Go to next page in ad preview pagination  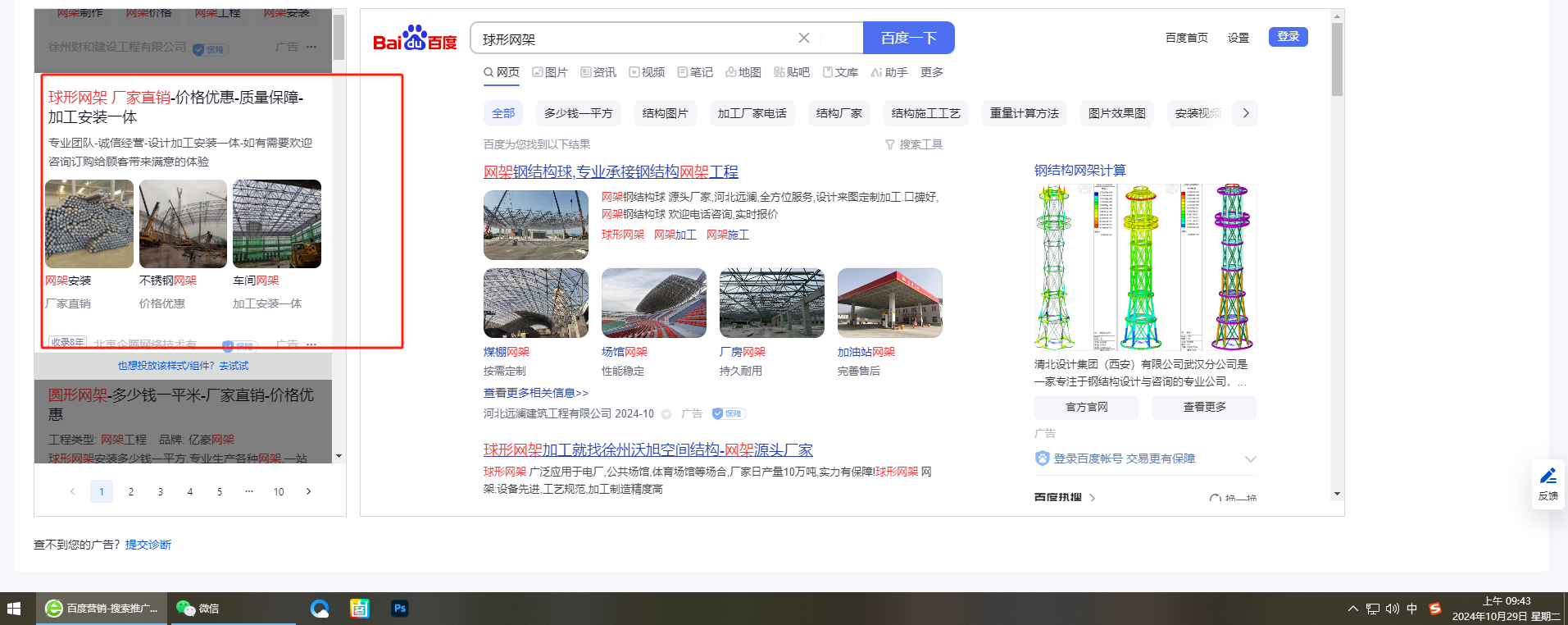pyautogui.click(x=308, y=491)
